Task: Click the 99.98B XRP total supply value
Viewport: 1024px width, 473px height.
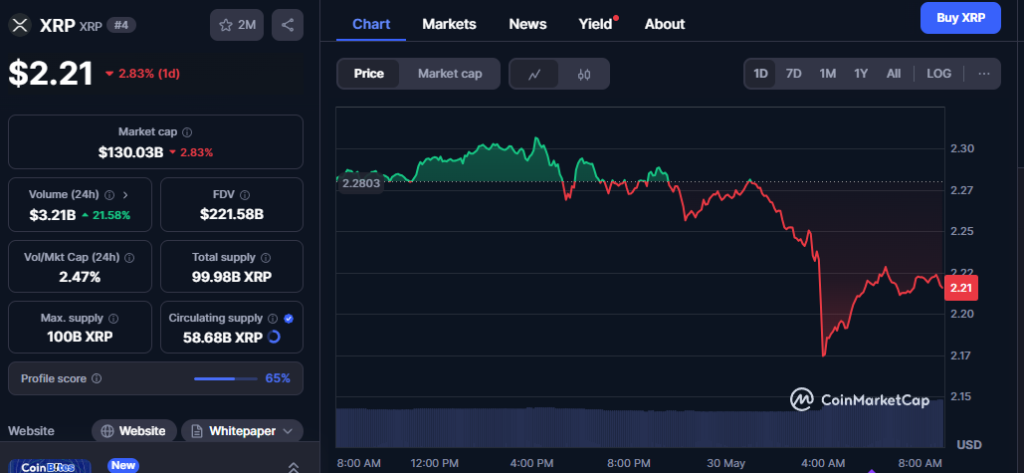Action: click(232, 276)
